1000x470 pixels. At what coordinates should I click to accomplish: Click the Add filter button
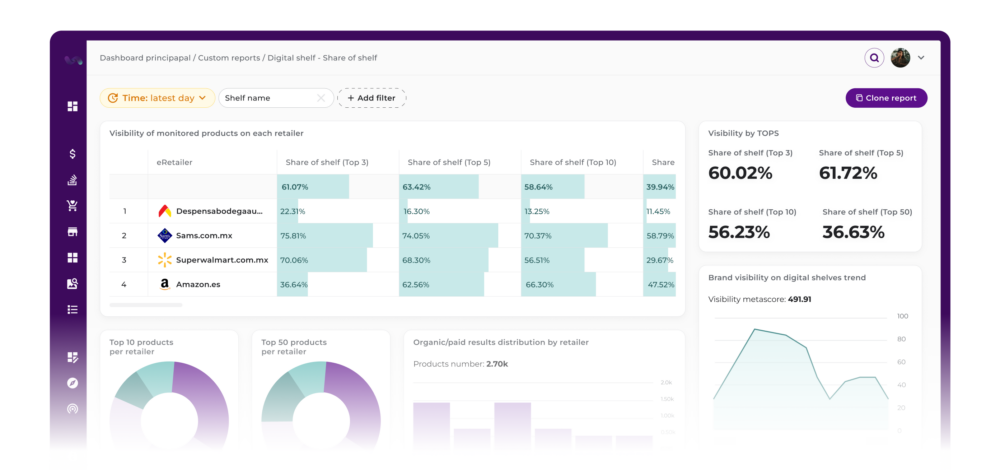[371, 98]
